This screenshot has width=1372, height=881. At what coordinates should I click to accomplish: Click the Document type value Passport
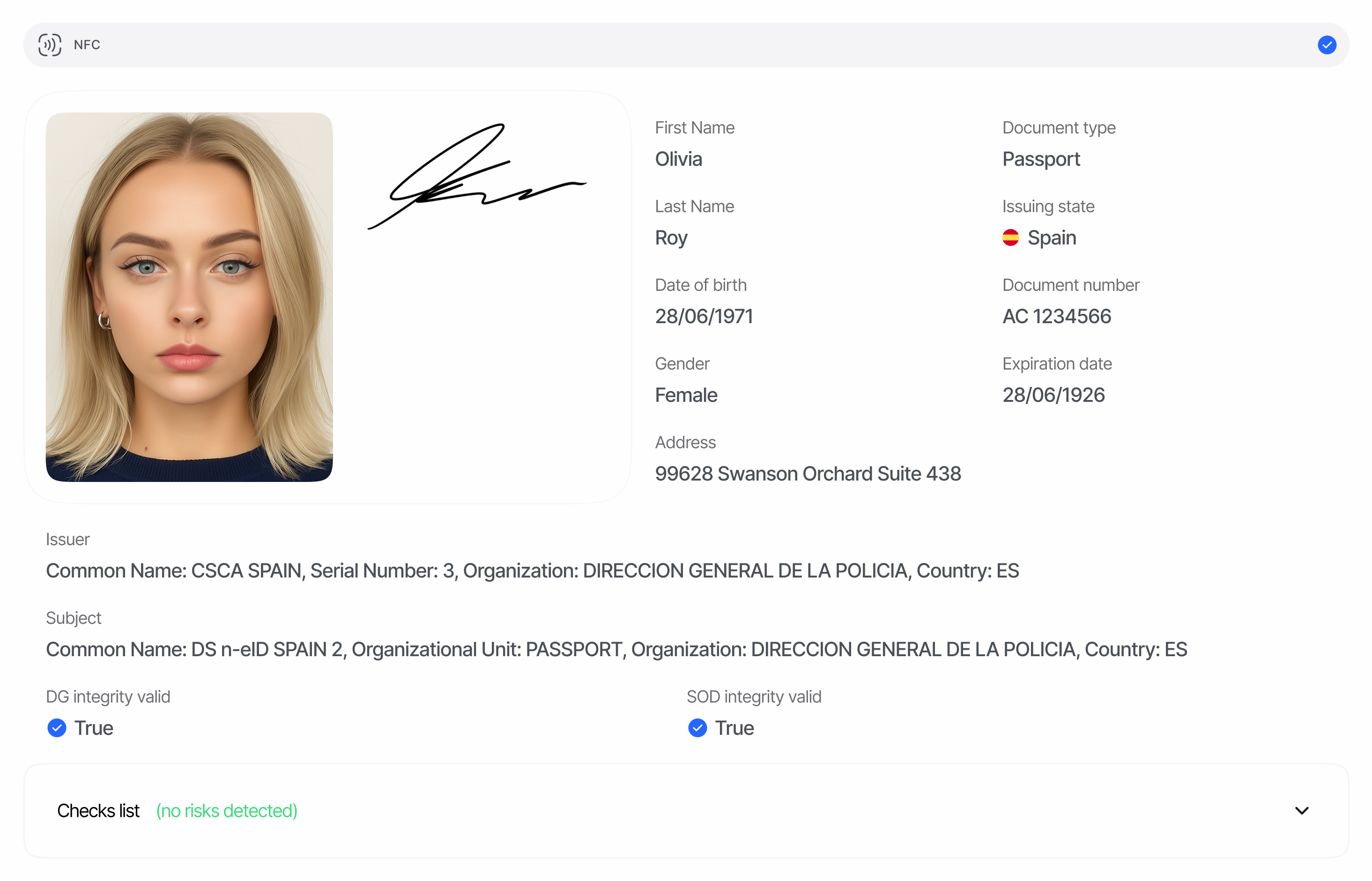point(1040,159)
